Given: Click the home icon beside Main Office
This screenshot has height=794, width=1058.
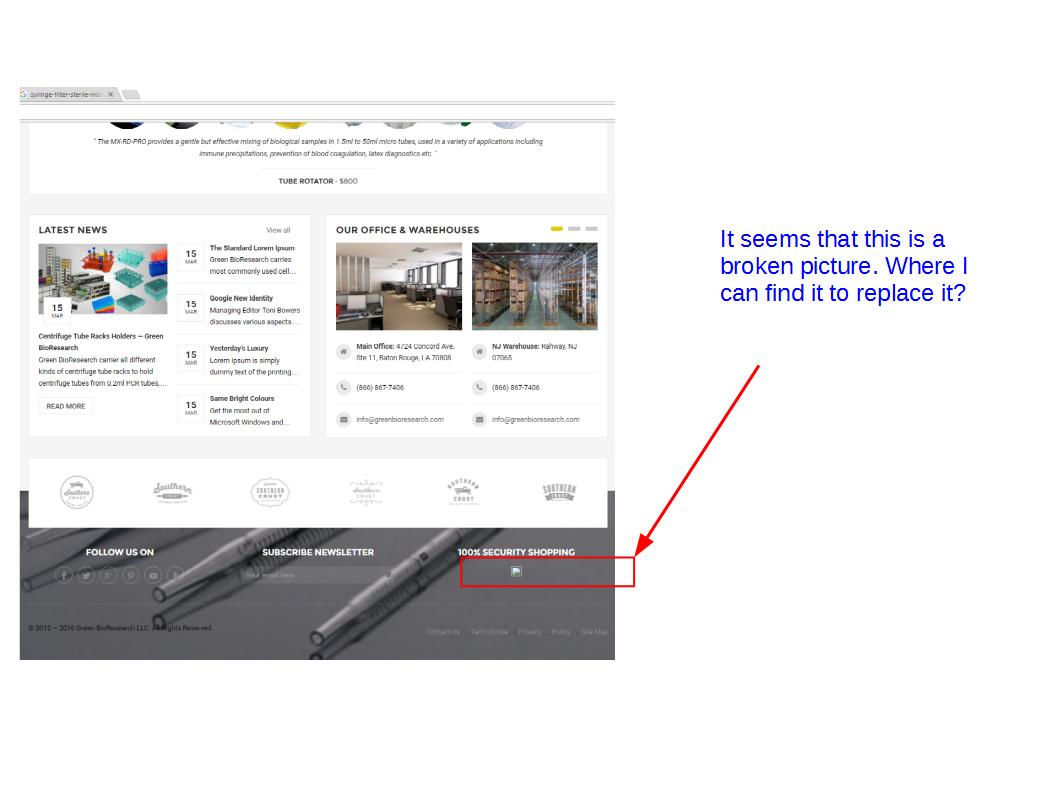Looking at the screenshot, I should 343,352.
